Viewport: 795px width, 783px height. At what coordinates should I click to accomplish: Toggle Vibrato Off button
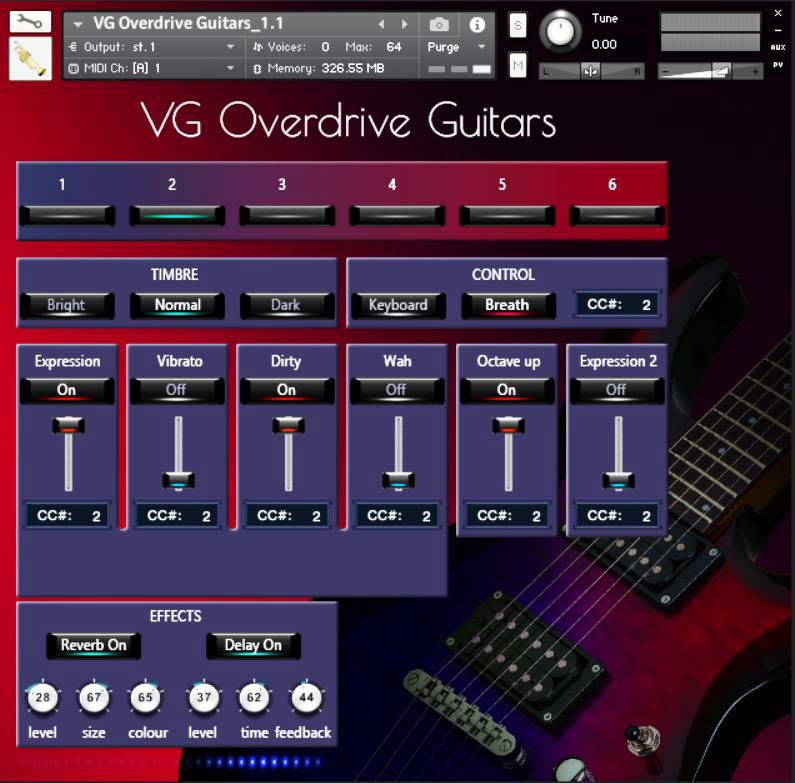[x=177, y=390]
